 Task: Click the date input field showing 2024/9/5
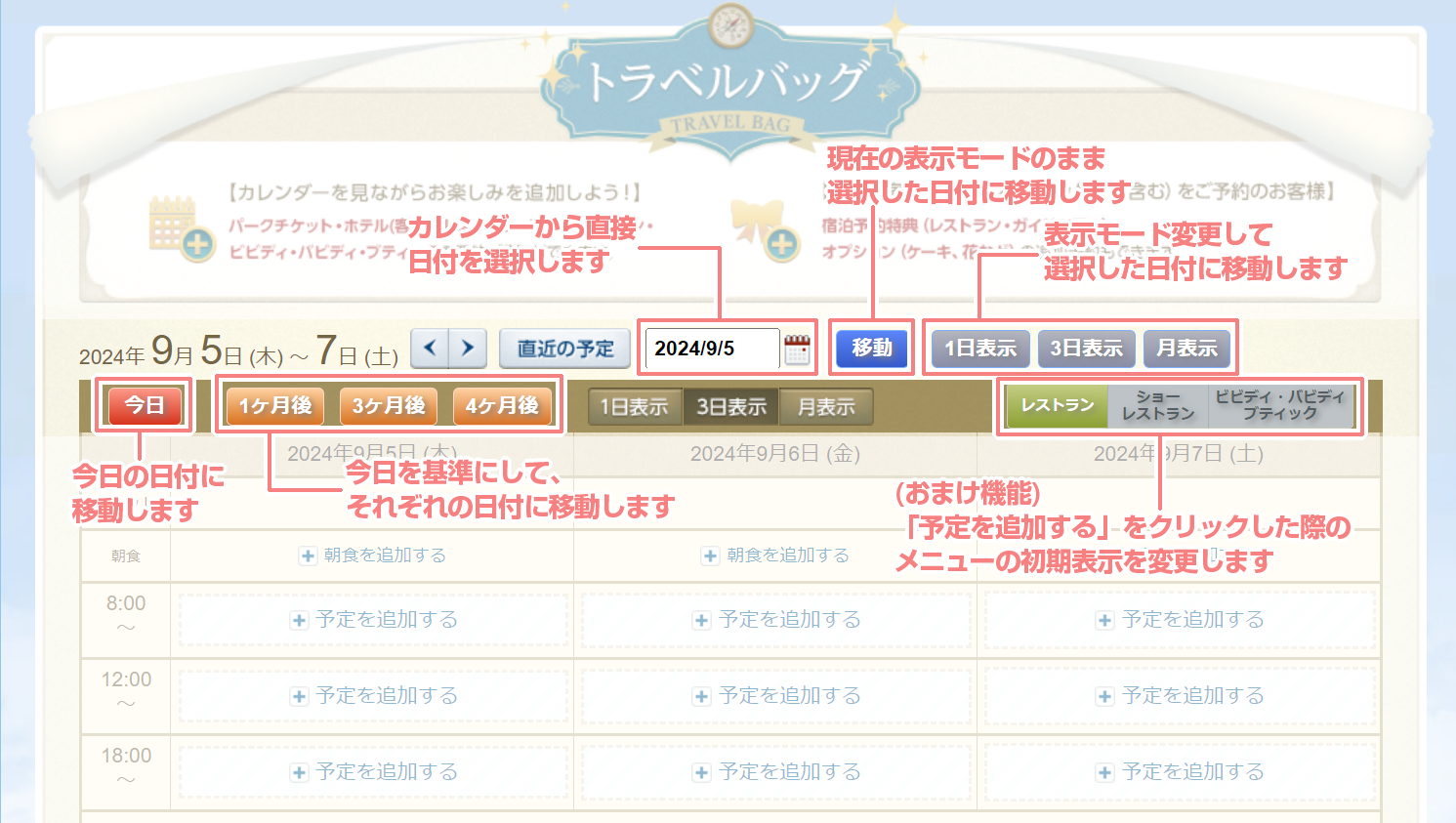(712, 349)
